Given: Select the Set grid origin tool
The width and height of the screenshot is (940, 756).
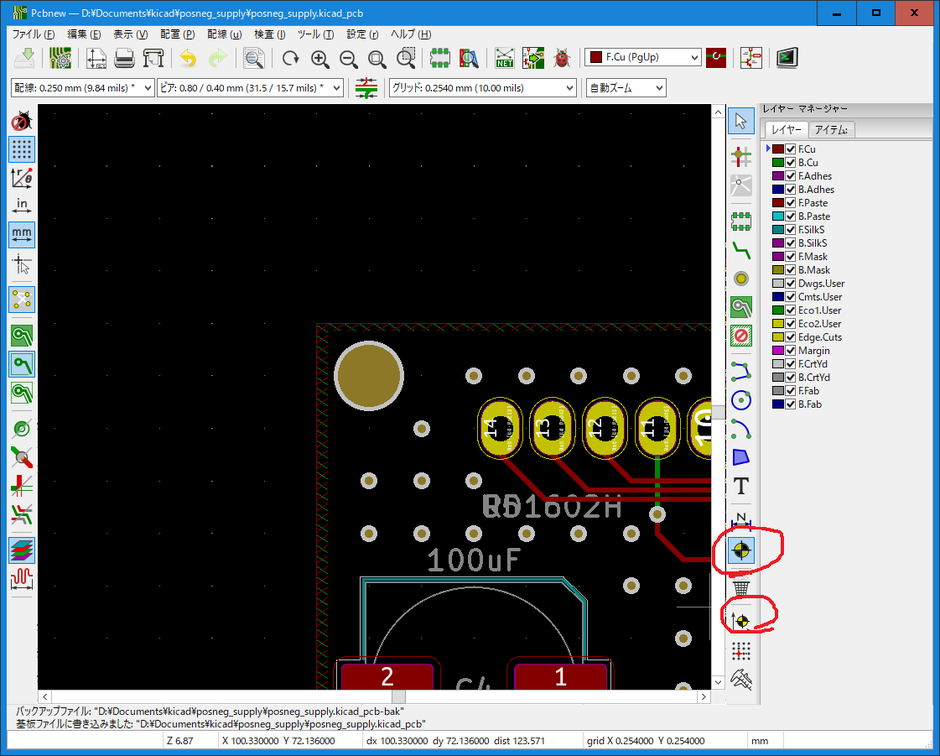Looking at the screenshot, I should point(742,650).
